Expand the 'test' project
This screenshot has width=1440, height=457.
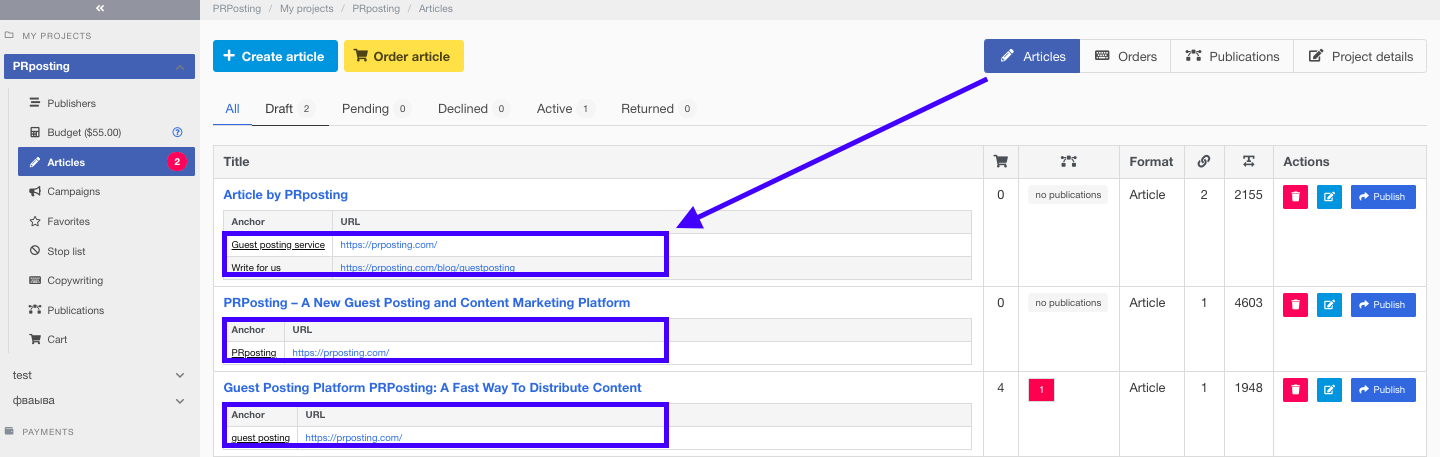pyautogui.click(x=180, y=375)
